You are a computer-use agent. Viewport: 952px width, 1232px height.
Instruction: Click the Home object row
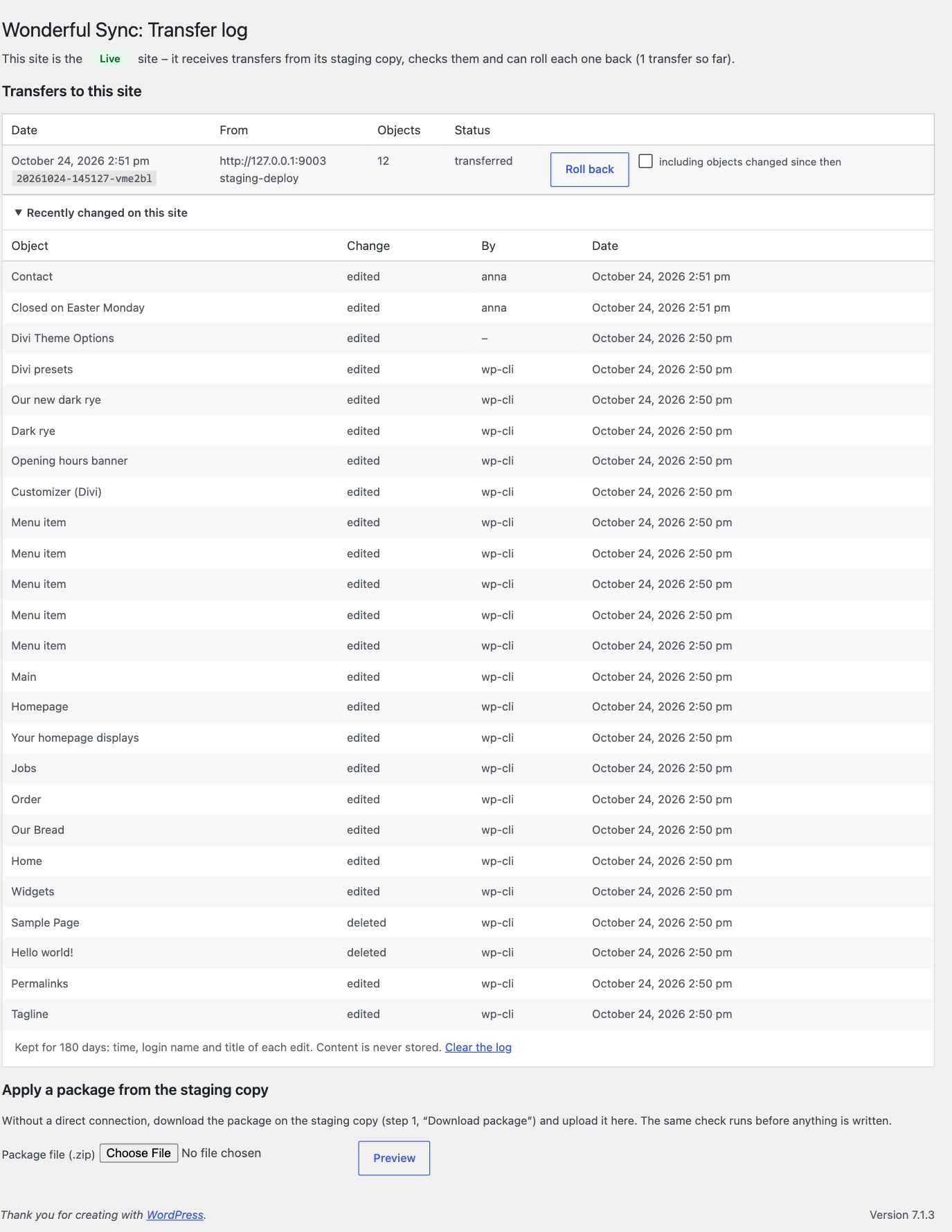click(x=468, y=861)
